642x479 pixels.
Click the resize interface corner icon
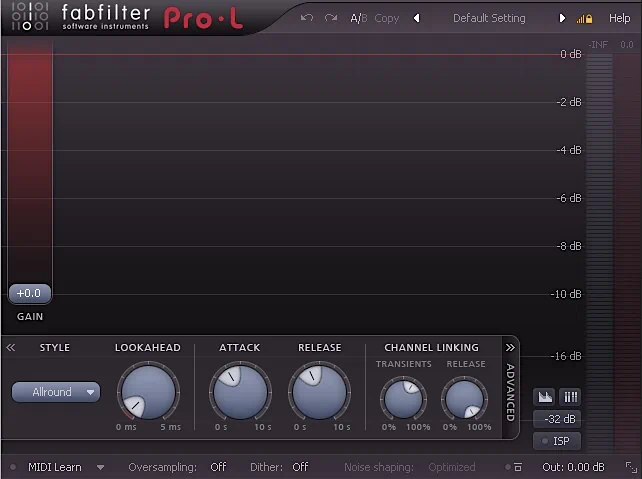631,467
